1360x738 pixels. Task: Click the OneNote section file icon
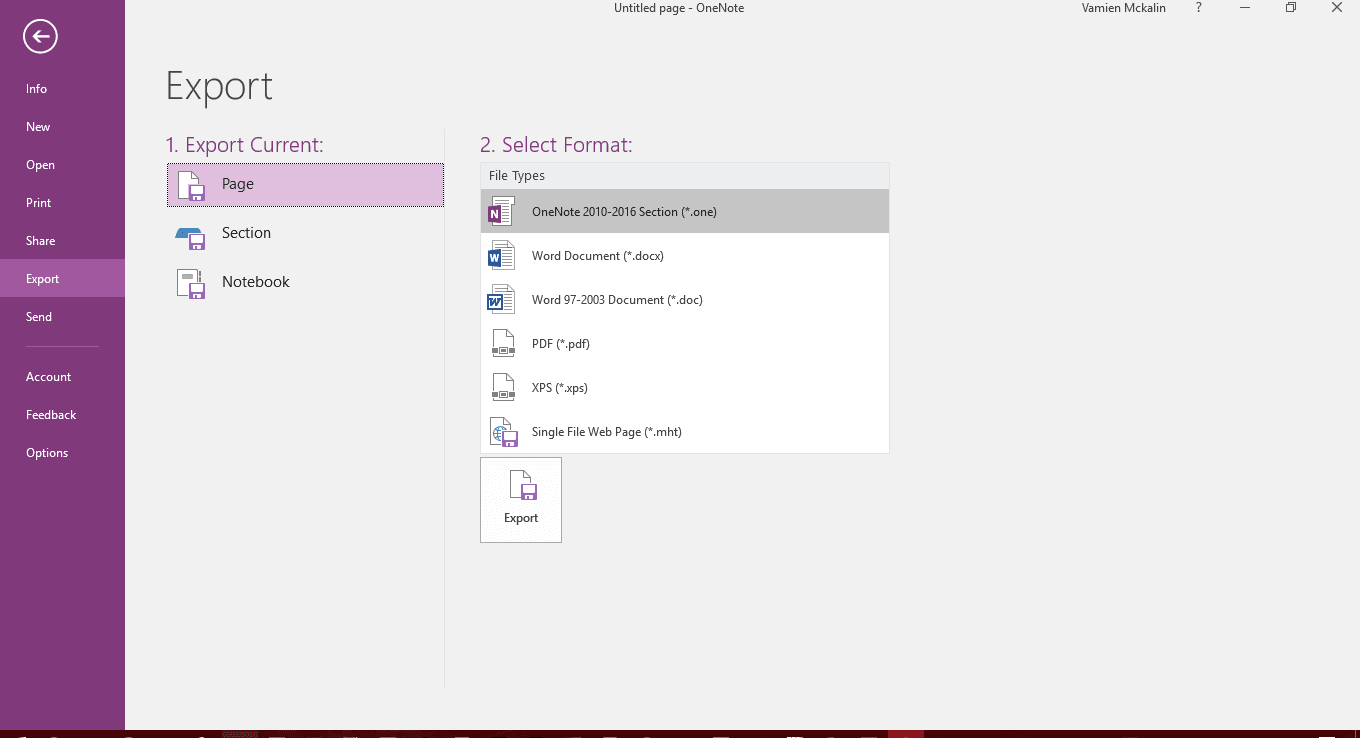tap(501, 212)
